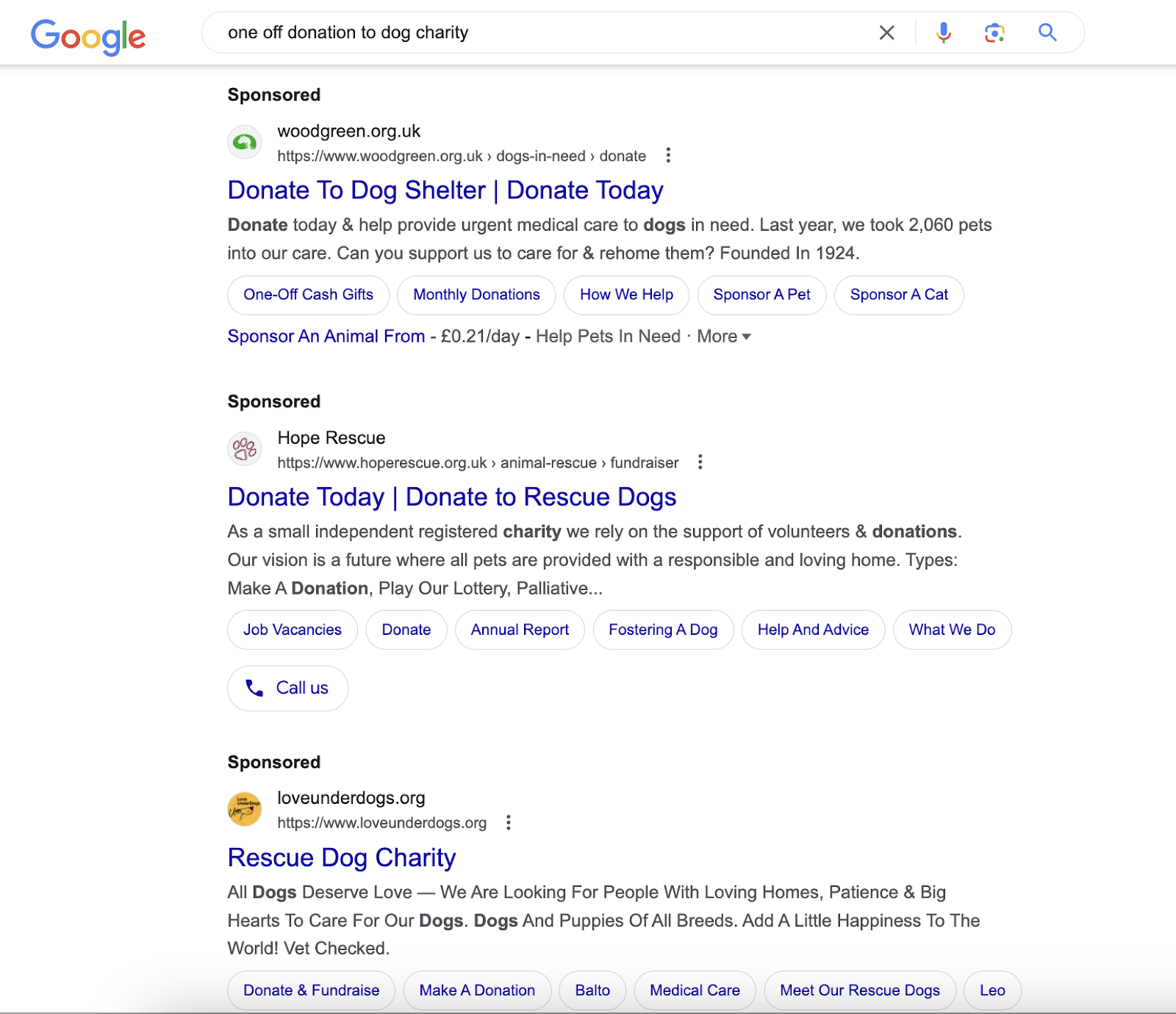Click the "Monthly Donations" chip
This screenshot has height=1014, width=1176.
pos(476,295)
